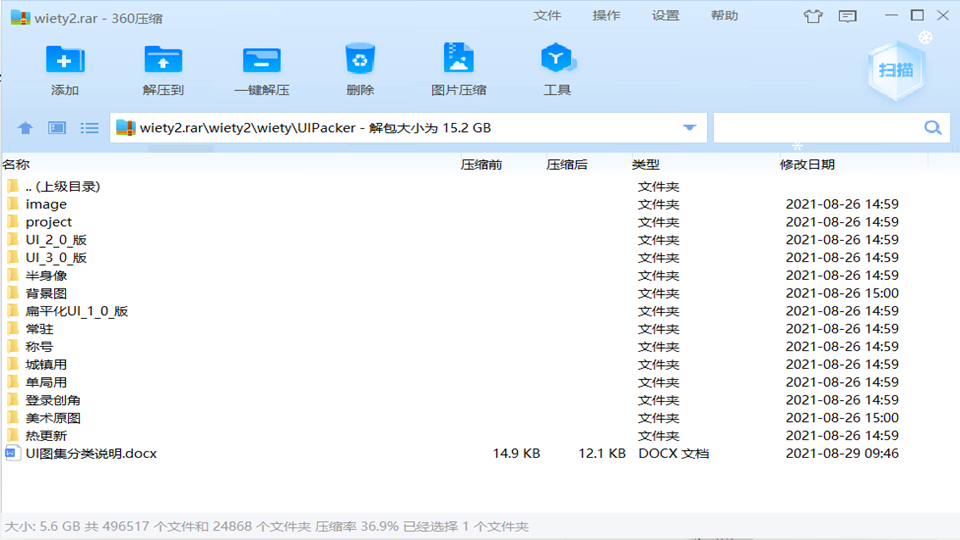960x540 pixels.
Task: Select the 常驻 folder
Action: [x=480, y=329]
